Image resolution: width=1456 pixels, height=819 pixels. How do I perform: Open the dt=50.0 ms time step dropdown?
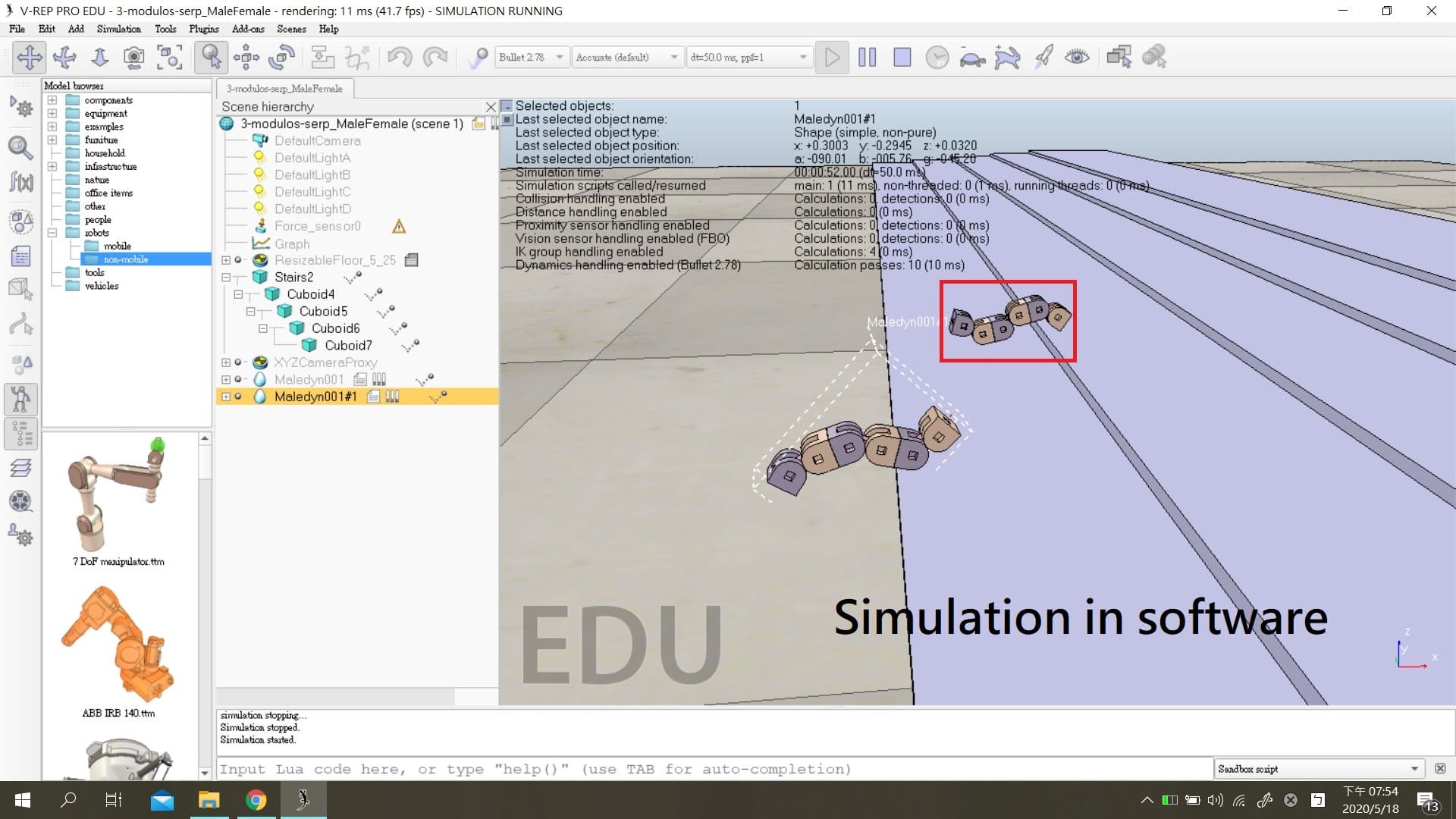tap(749, 57)
